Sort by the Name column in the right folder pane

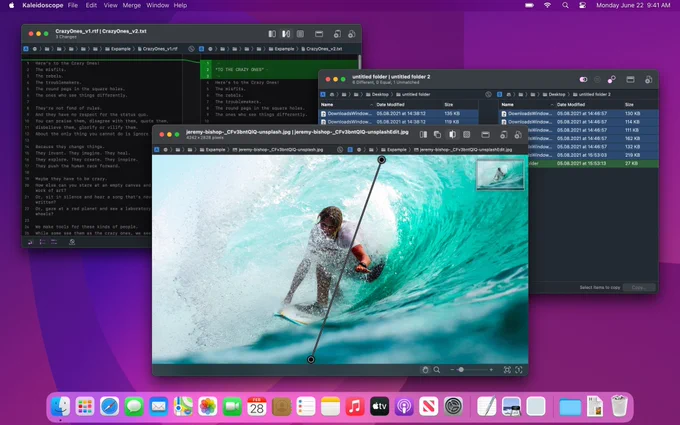click(x=507, y=105)
